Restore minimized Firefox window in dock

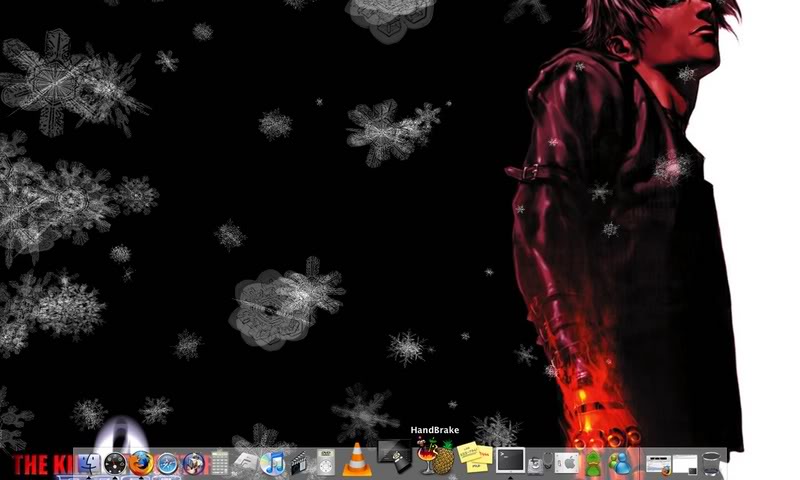pyautogui.click(x=658, y=465)
